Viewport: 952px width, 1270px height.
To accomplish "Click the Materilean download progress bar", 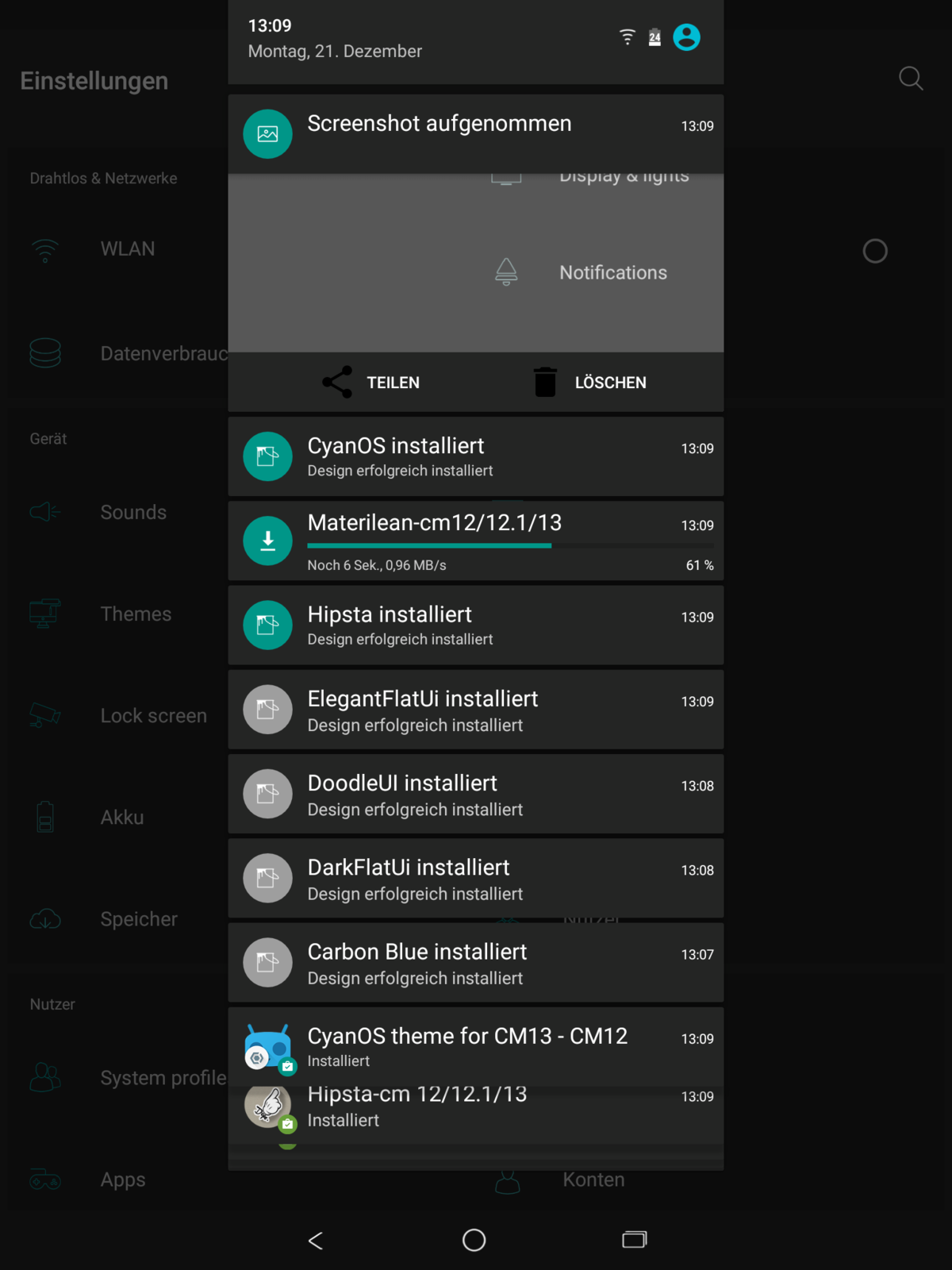I will 509,545.
